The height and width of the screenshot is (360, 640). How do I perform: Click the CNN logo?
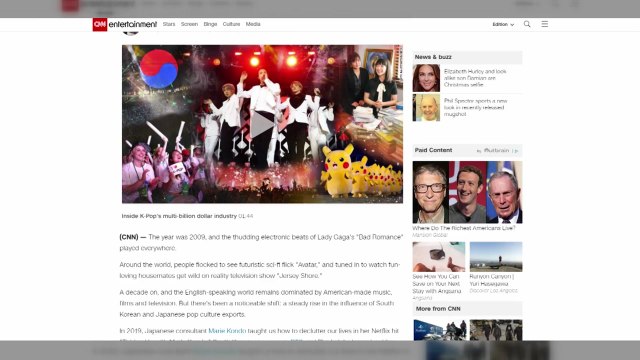pos(100,24)
